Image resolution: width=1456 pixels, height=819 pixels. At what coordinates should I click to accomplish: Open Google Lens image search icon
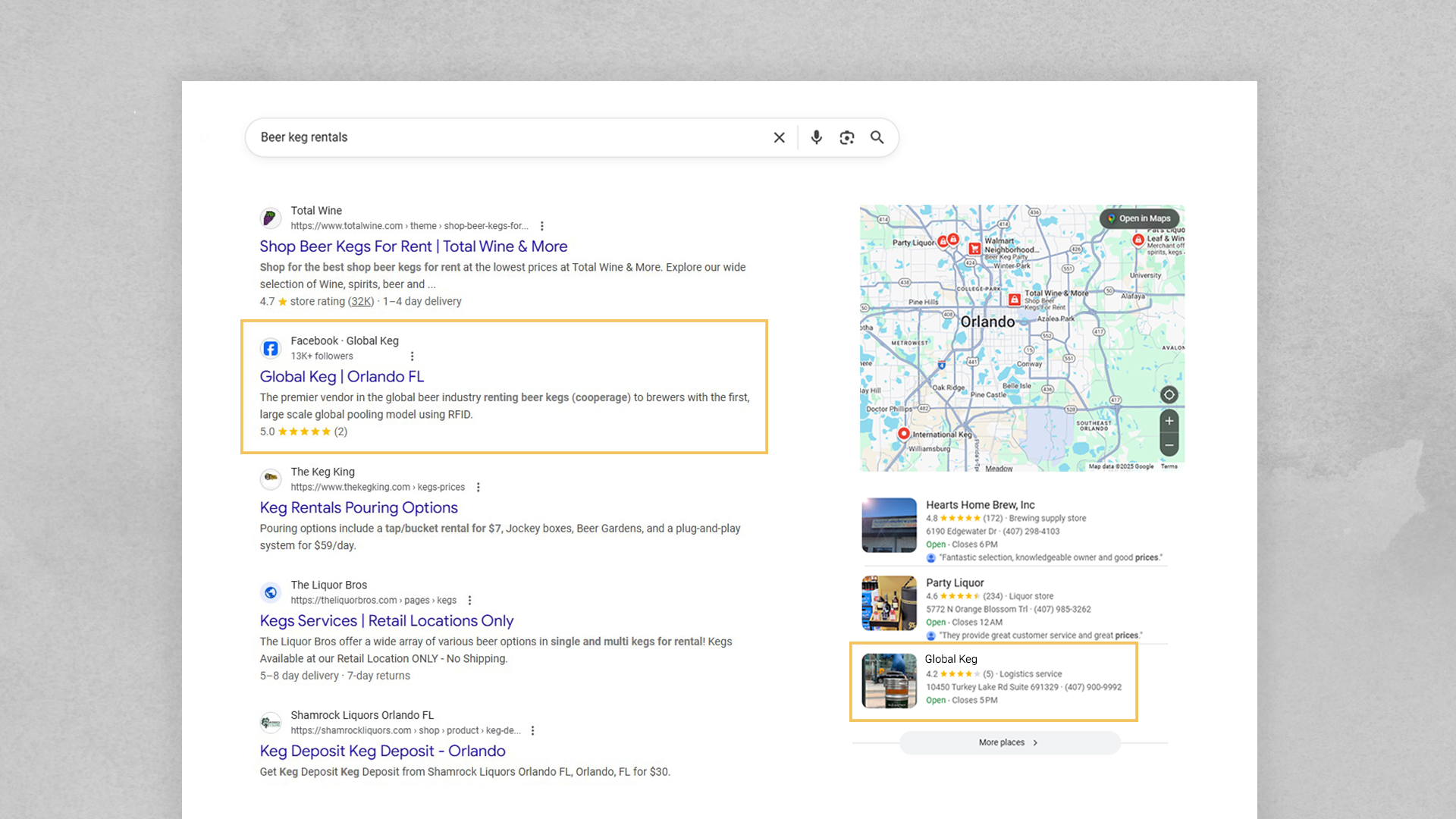click(x=846, y=137)
